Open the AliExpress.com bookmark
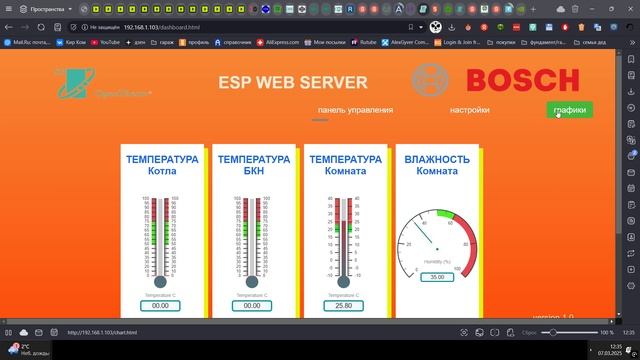Image resolution: width=640 pixels, height=360 pixels. click(278, 42)
